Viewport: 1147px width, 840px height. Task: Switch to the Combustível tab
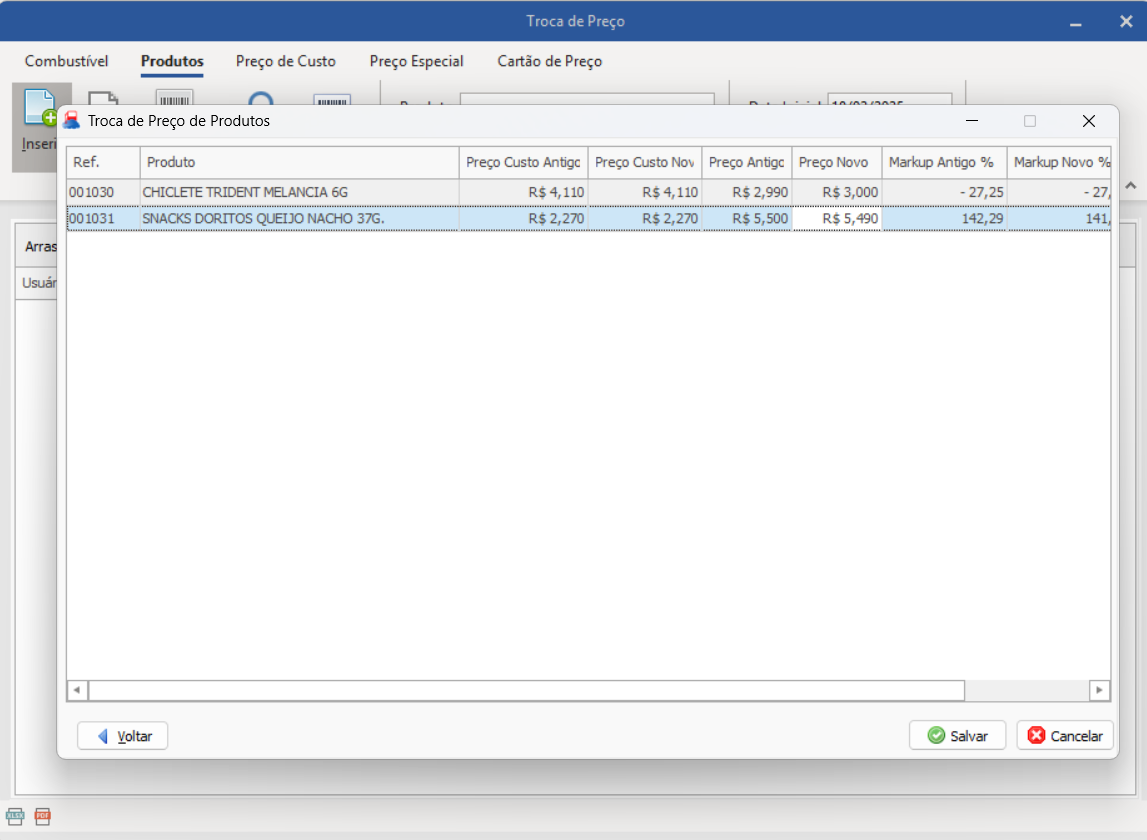[66, 61]
